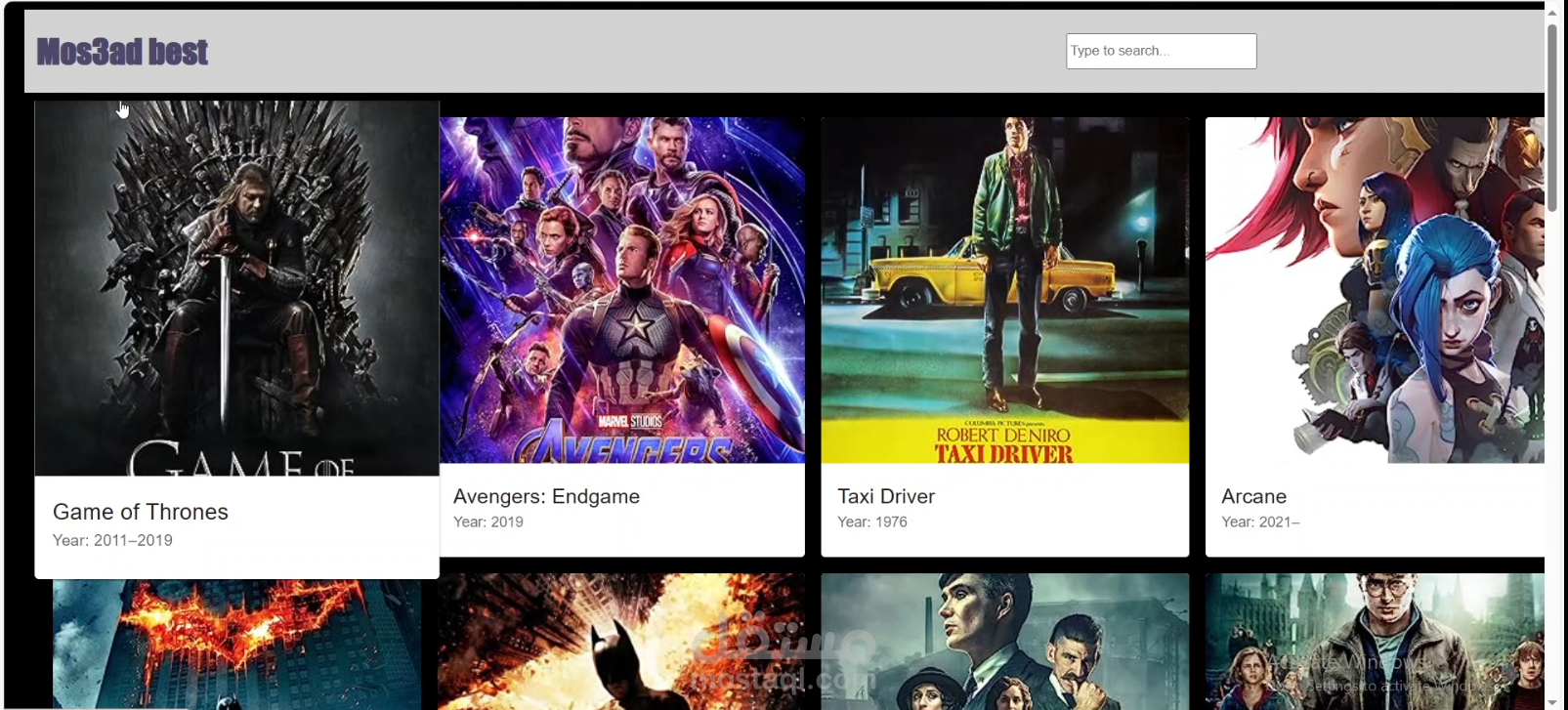
Task: Open the Peaky Blinders flat-cap poster
Action: click(1004, 641)
